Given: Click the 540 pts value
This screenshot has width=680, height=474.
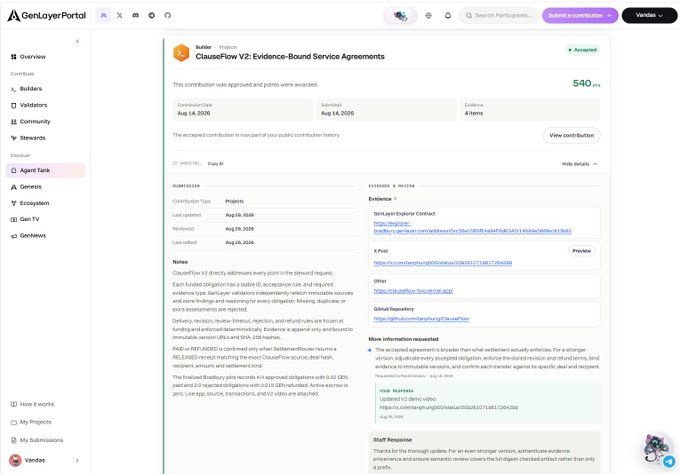Looking at the screenshot, I should tap(586, 83).
